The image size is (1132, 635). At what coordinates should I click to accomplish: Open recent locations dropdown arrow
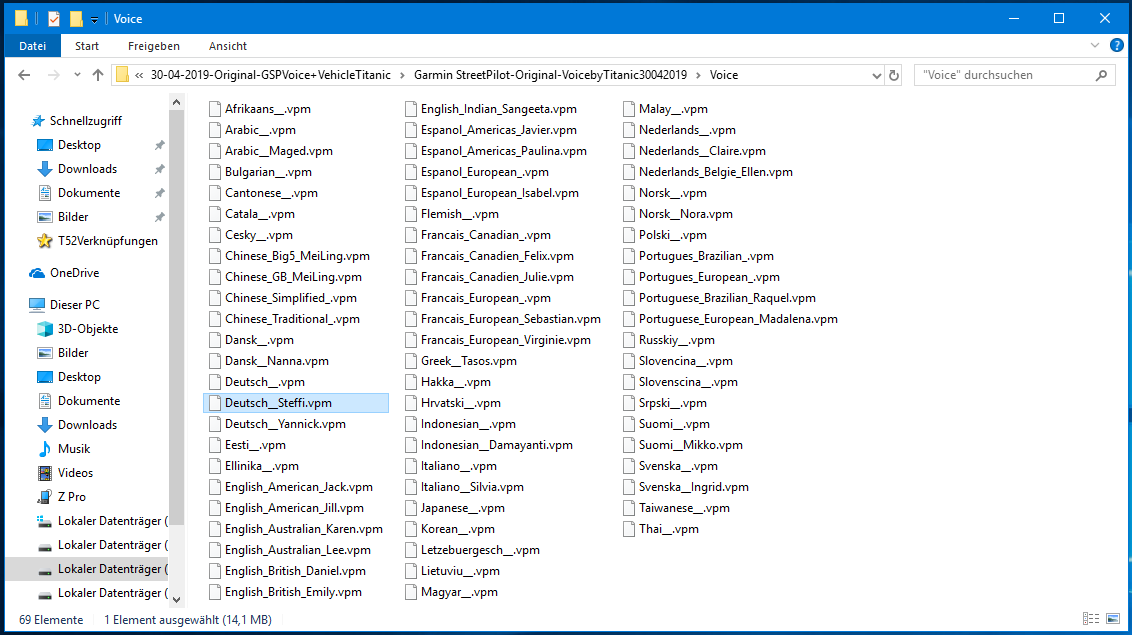[x=77, y=75]
